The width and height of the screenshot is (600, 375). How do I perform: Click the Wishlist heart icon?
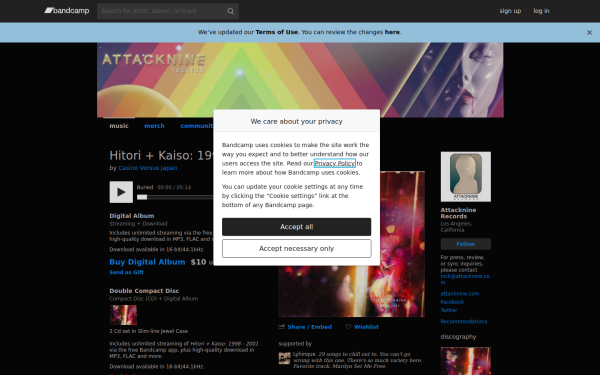pos(348,327)
